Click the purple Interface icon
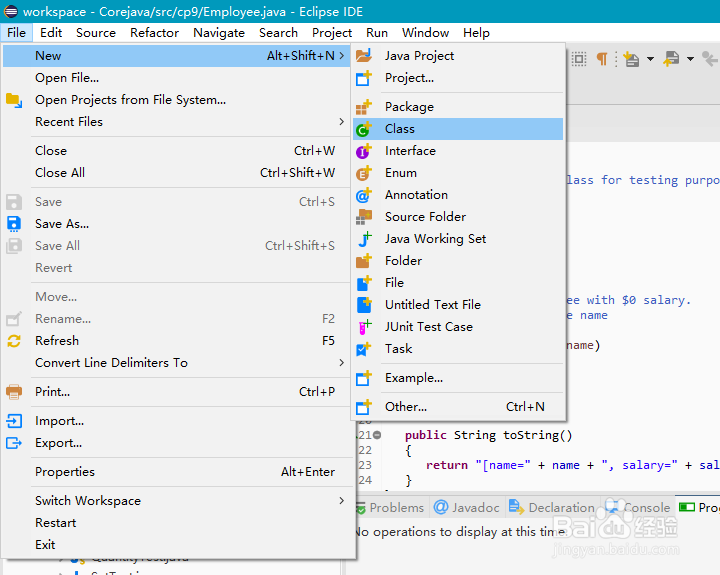 click(364, 151)
